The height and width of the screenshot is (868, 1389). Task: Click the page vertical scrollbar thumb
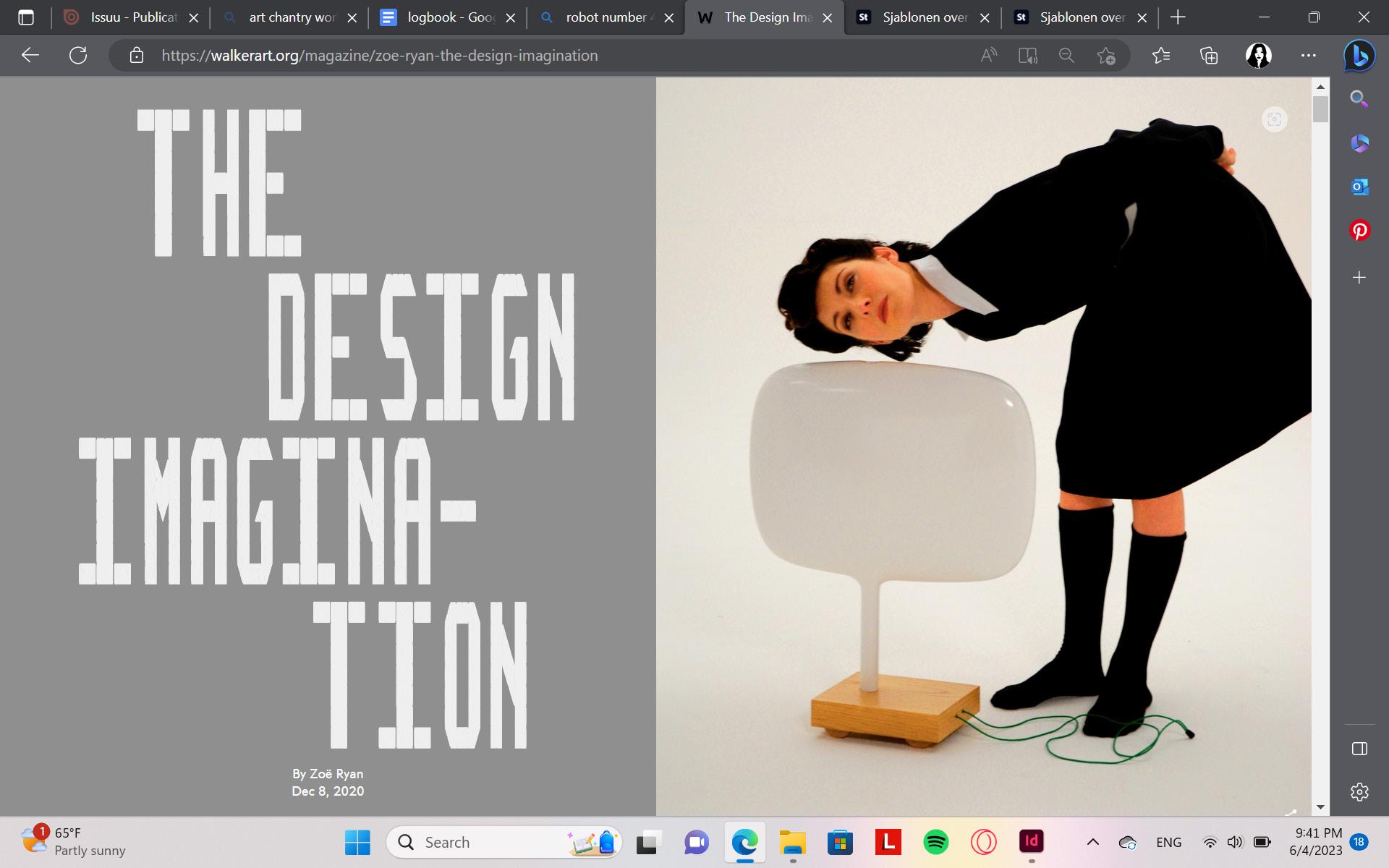pyautogui.click(x=1320, y=109)
